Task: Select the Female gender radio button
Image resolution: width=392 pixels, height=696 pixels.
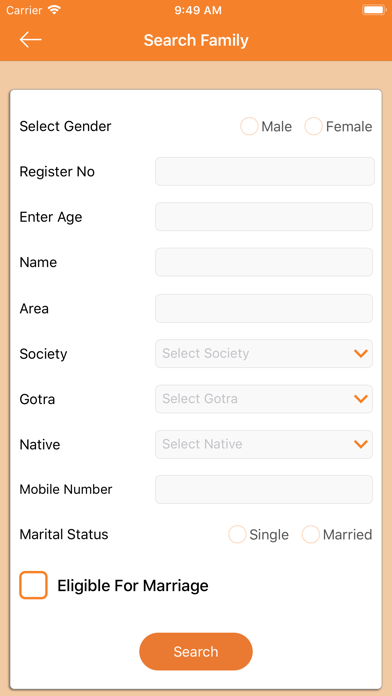Action: pyautogui.click(x=313, y=127)
